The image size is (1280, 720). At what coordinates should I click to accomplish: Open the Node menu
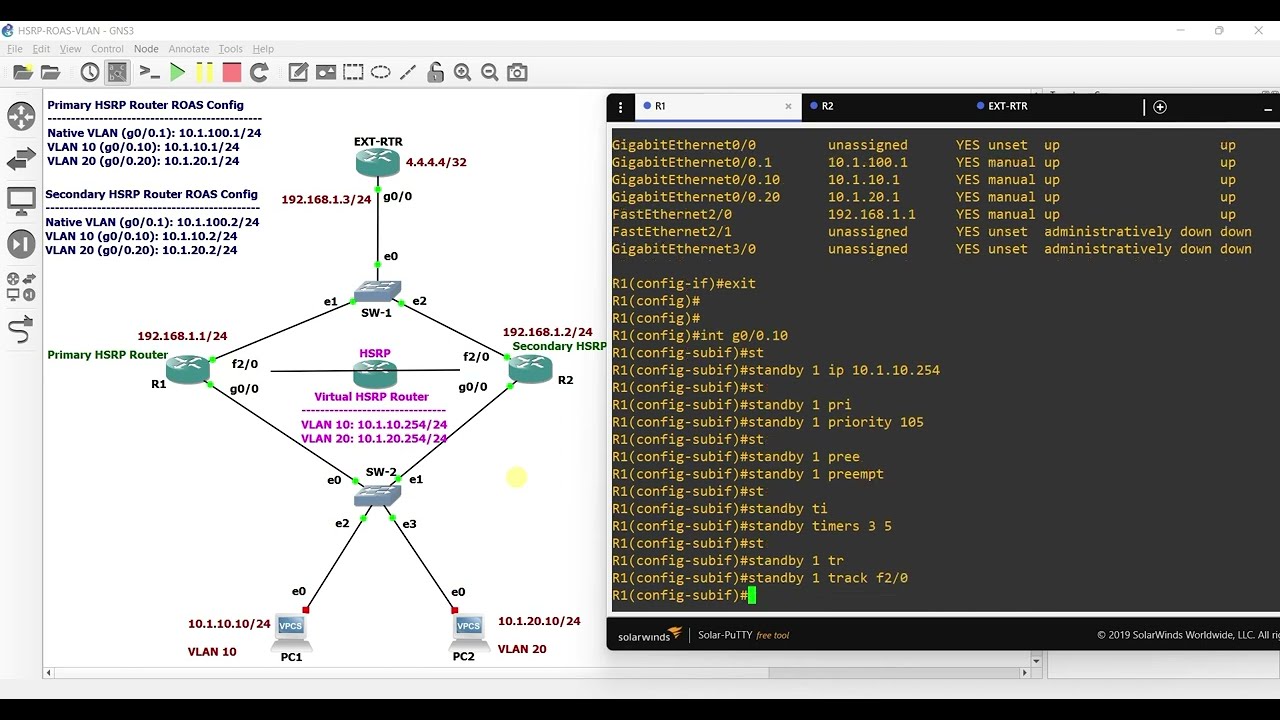[x=146, y=49]
